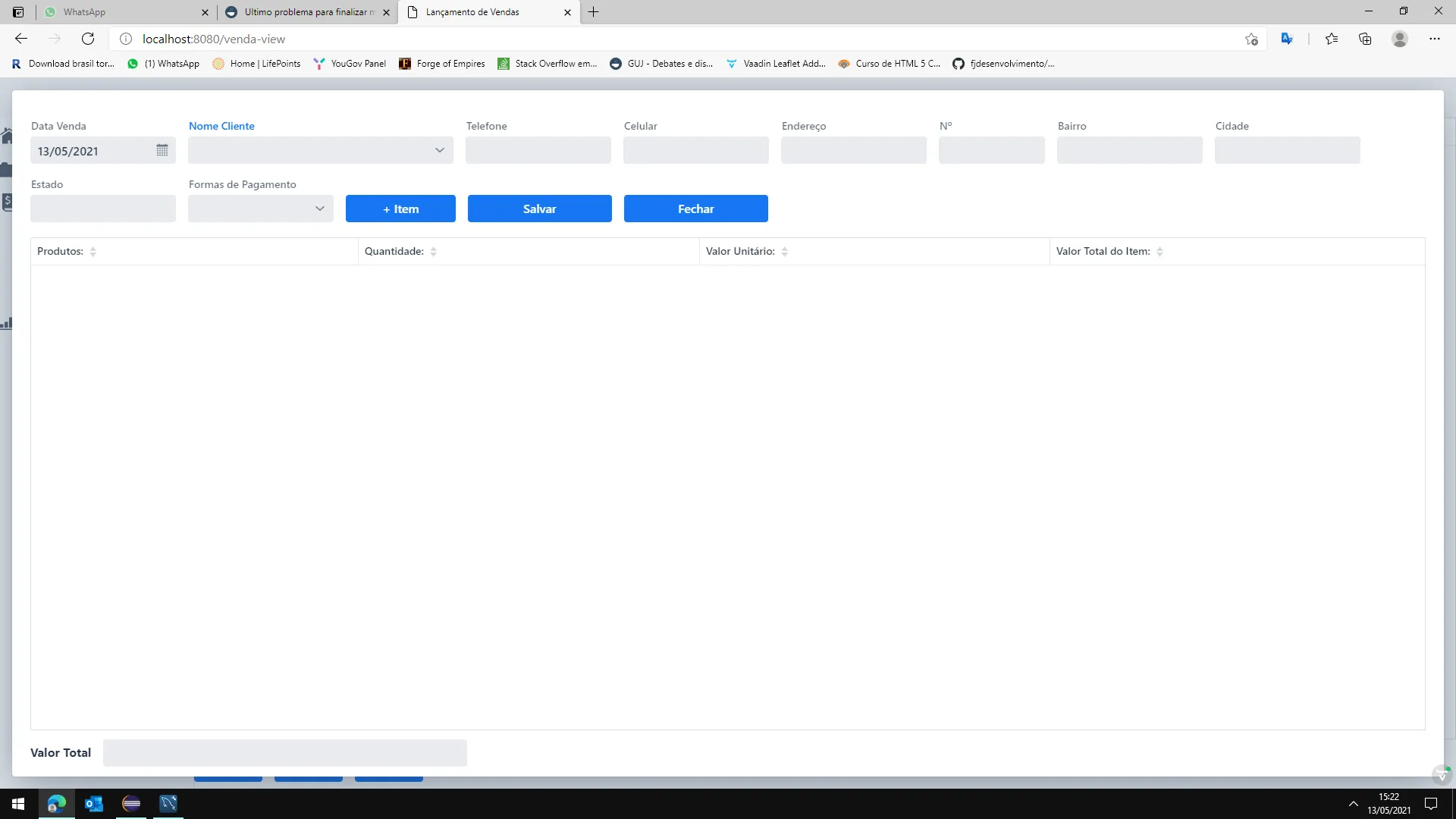The width and height of the screenshot is (1456, 819).
Task: Expand the Formas de Pagamento dropdown
Action: point(319,209)
